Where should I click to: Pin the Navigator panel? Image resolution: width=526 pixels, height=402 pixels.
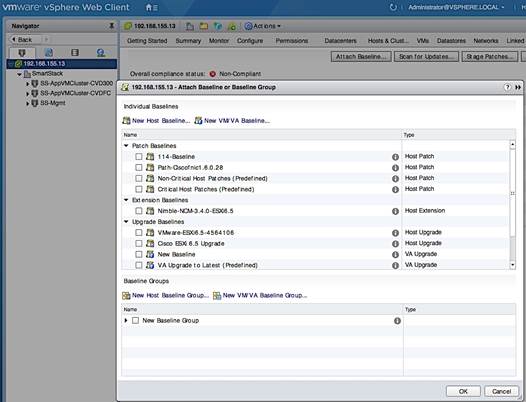point(111,26)
